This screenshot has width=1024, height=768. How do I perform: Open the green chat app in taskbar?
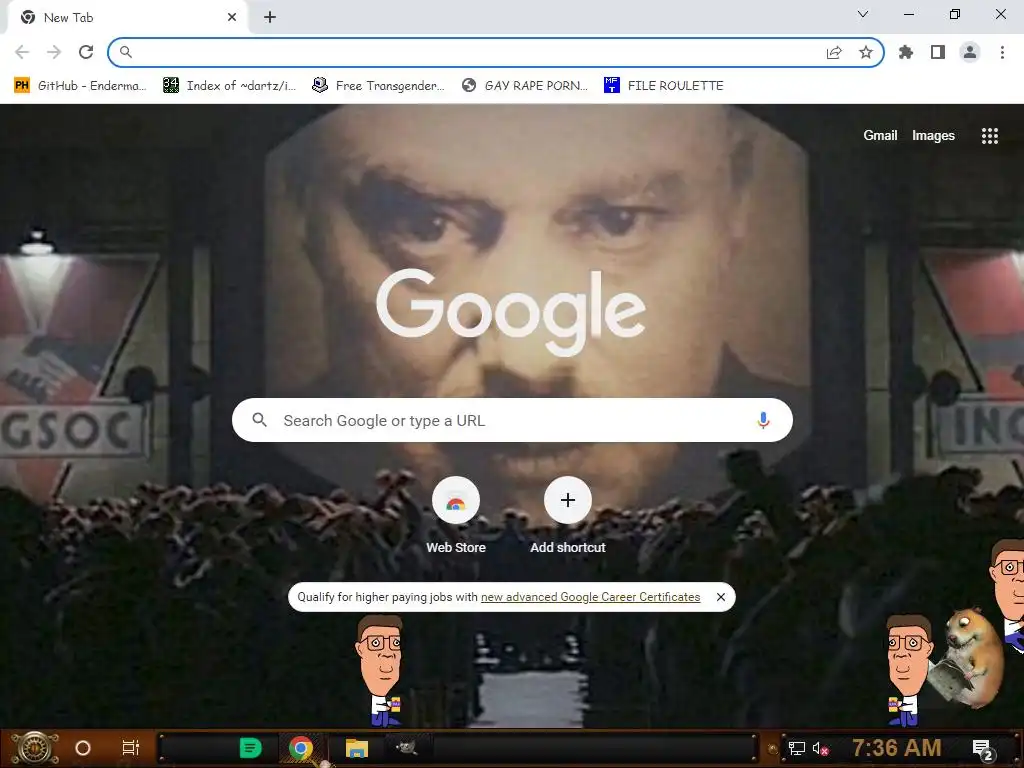(x=251, y=748)
